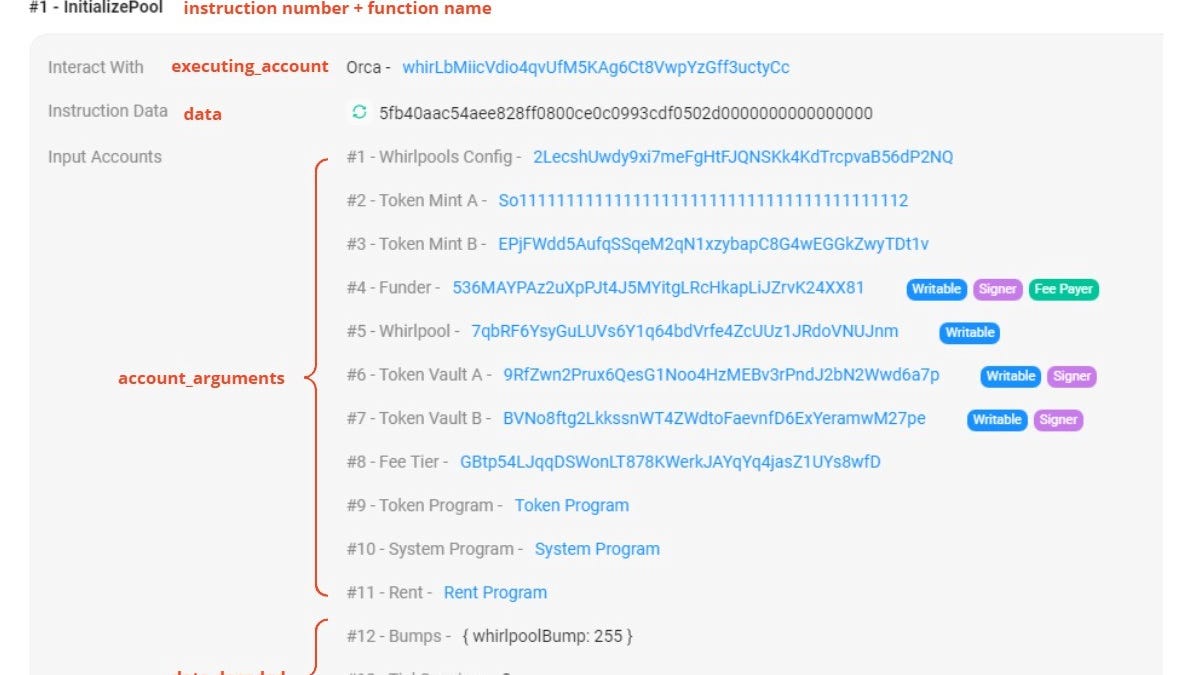Open the Rent Program link

[496, 592]
